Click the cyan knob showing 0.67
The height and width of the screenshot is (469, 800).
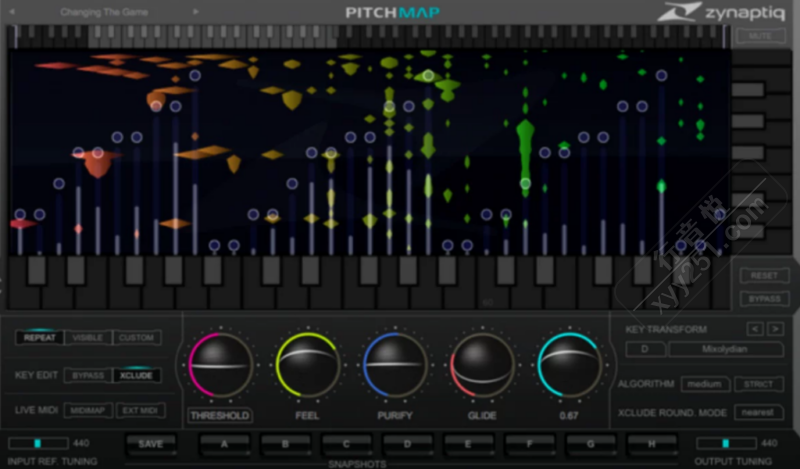[x=569, y=365]
